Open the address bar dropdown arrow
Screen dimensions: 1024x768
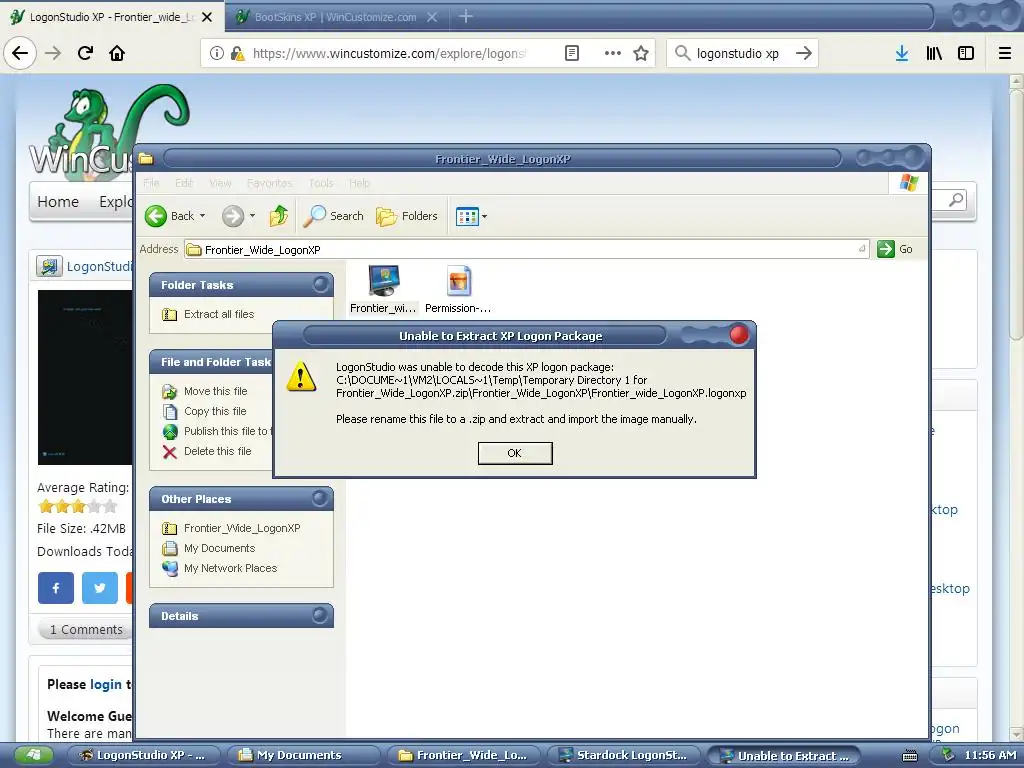862,249
